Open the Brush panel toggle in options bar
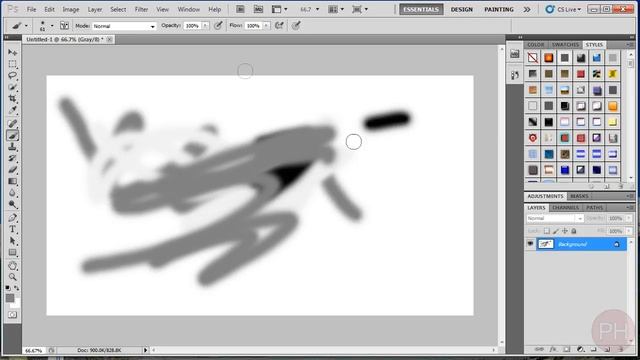This screenshot has width=640, height=360. (64, 26)
